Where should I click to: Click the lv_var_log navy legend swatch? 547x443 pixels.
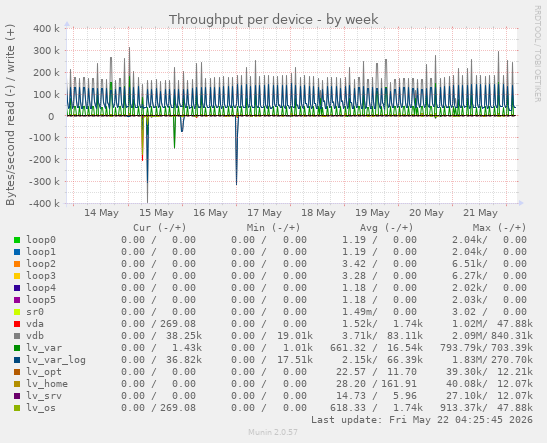pyautogui.click(x=17, y=360)
